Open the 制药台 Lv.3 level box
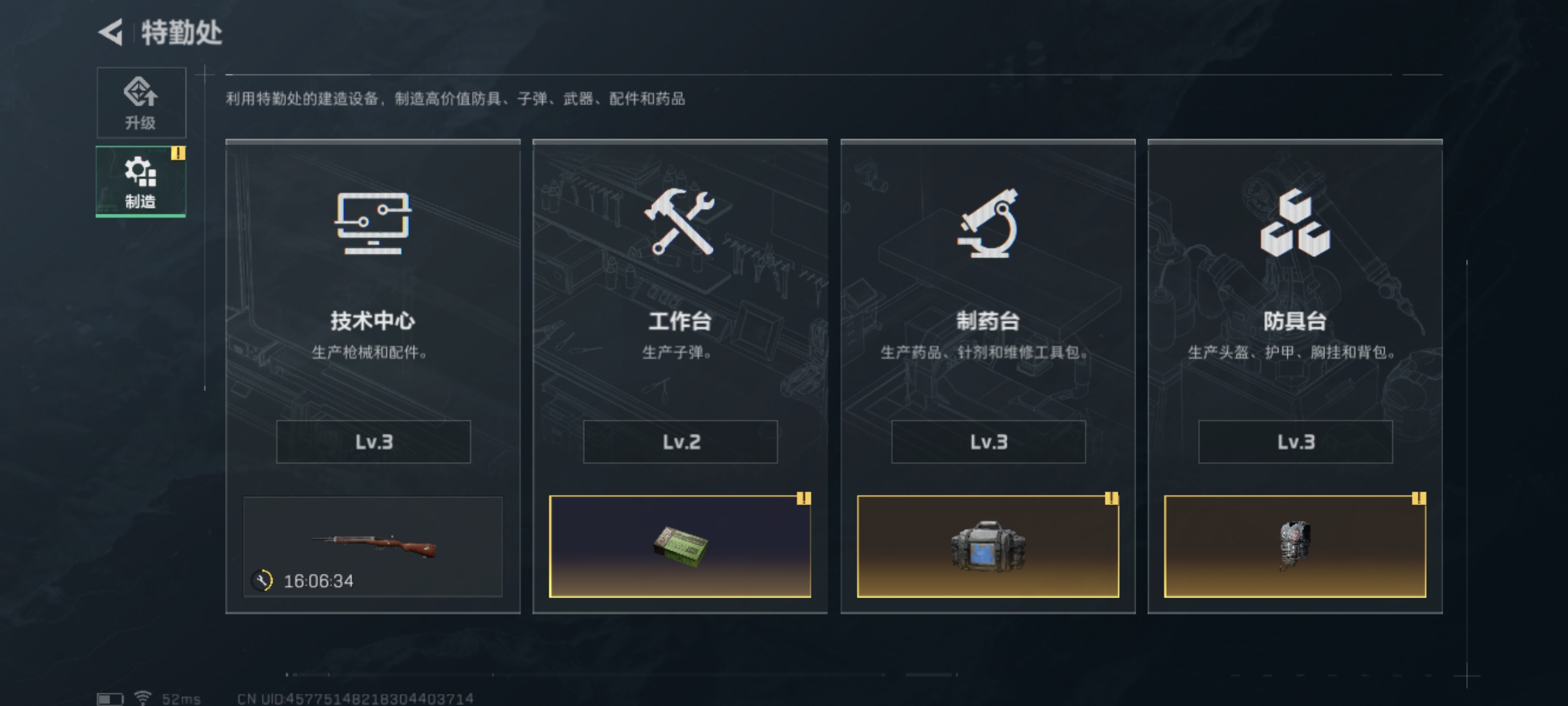 click(988, 442)
